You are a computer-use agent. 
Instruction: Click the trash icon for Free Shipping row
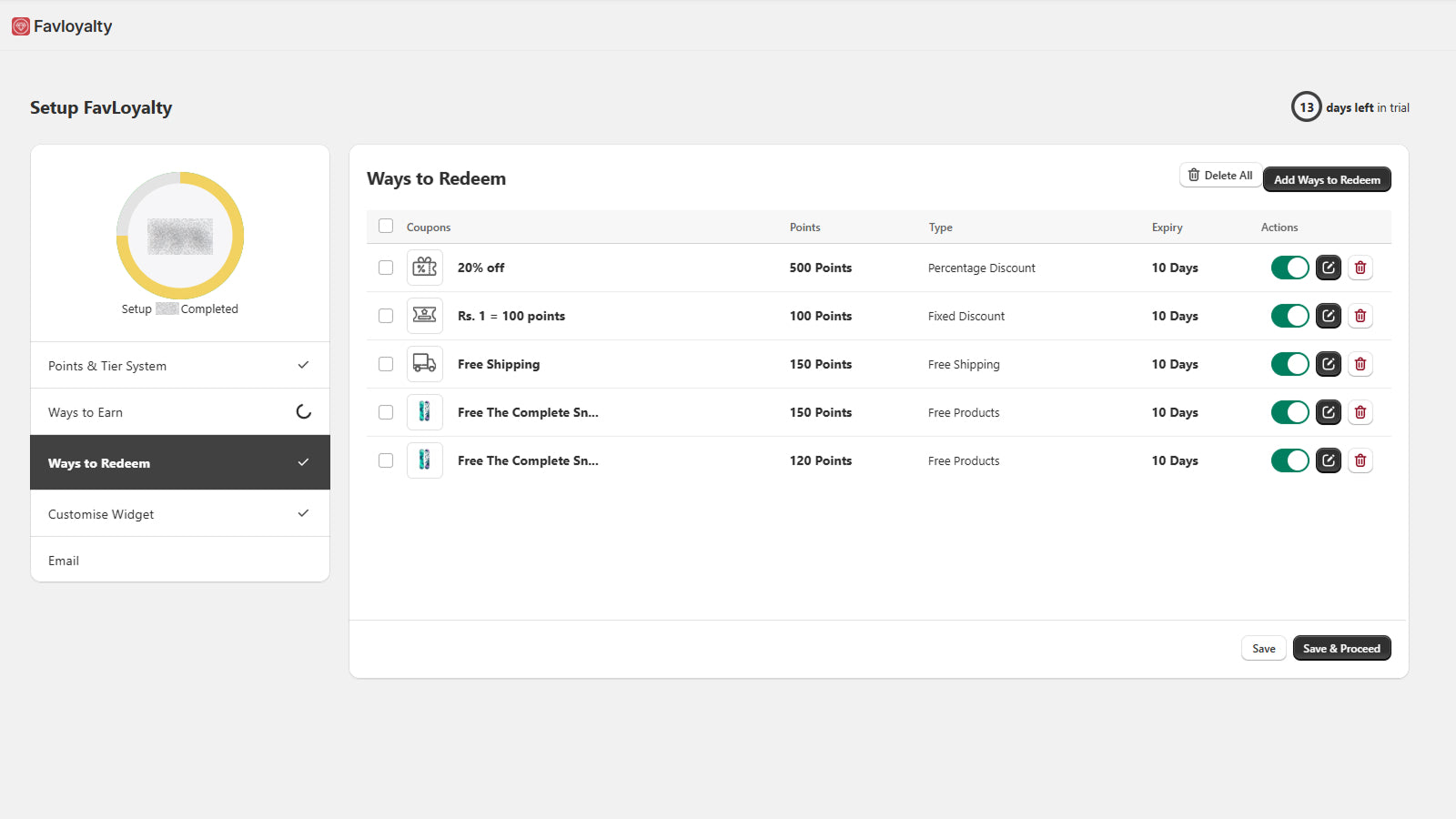point(1360,364)
